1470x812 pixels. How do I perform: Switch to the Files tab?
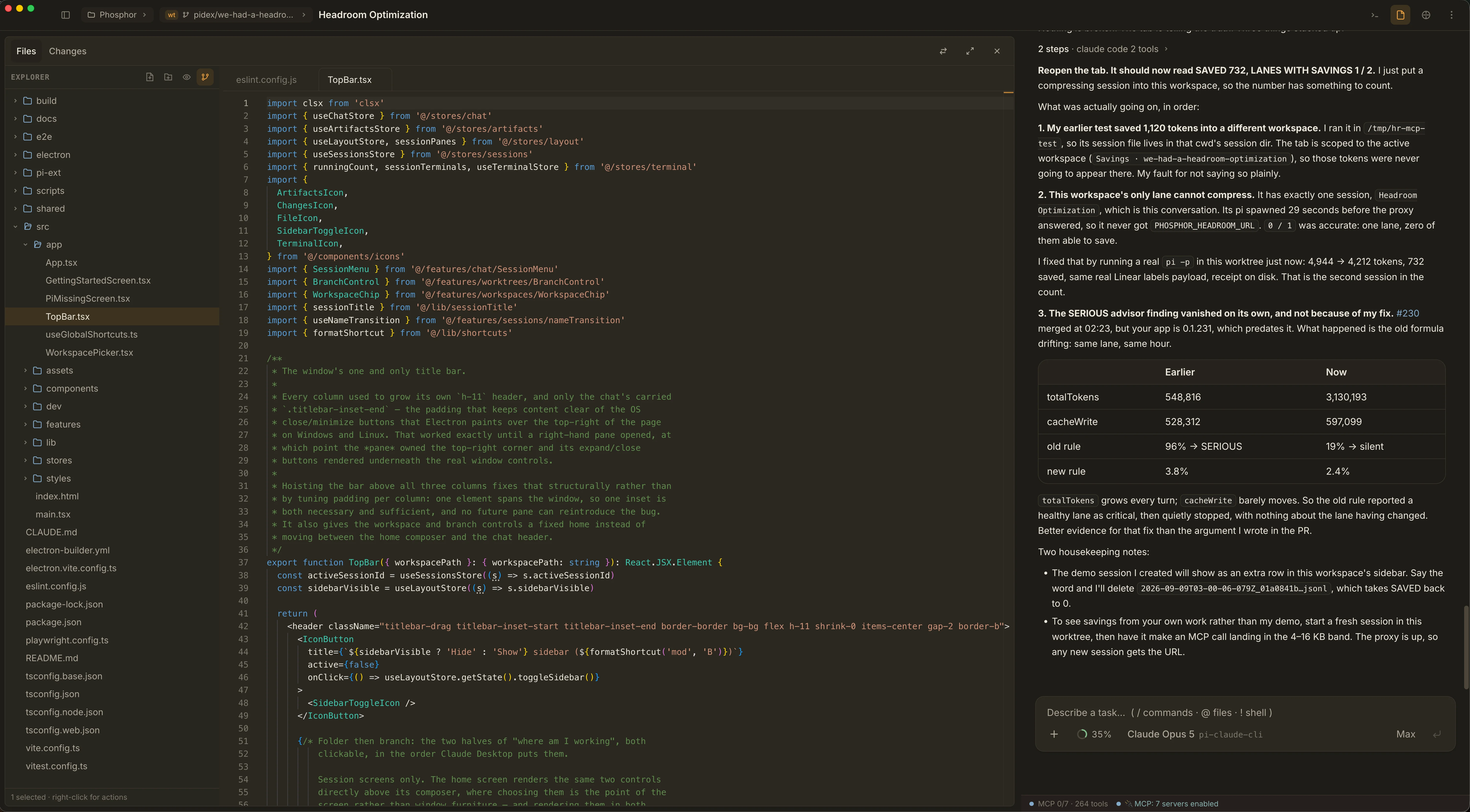(26, 51)
